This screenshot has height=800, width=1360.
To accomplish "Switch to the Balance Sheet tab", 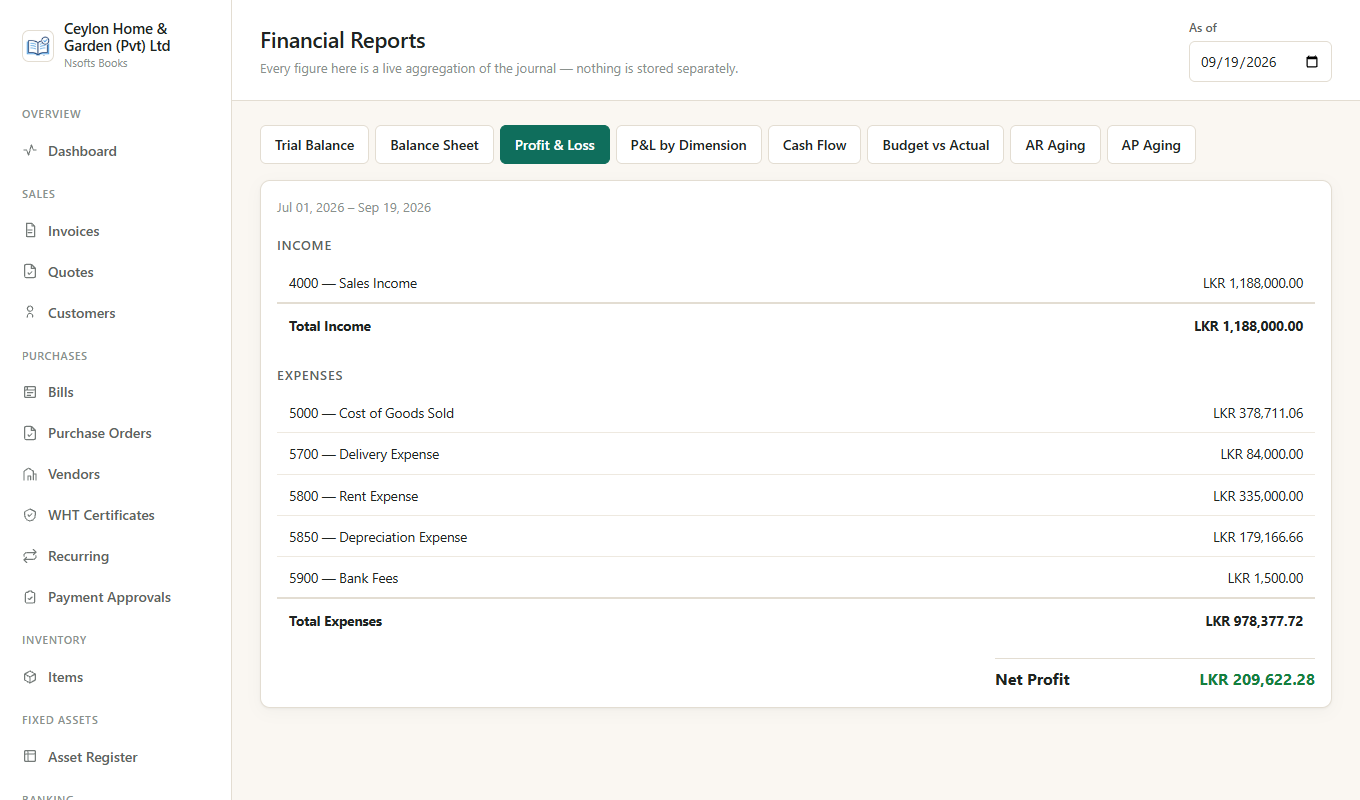I will pyautogui.click(x=434, y=145).
